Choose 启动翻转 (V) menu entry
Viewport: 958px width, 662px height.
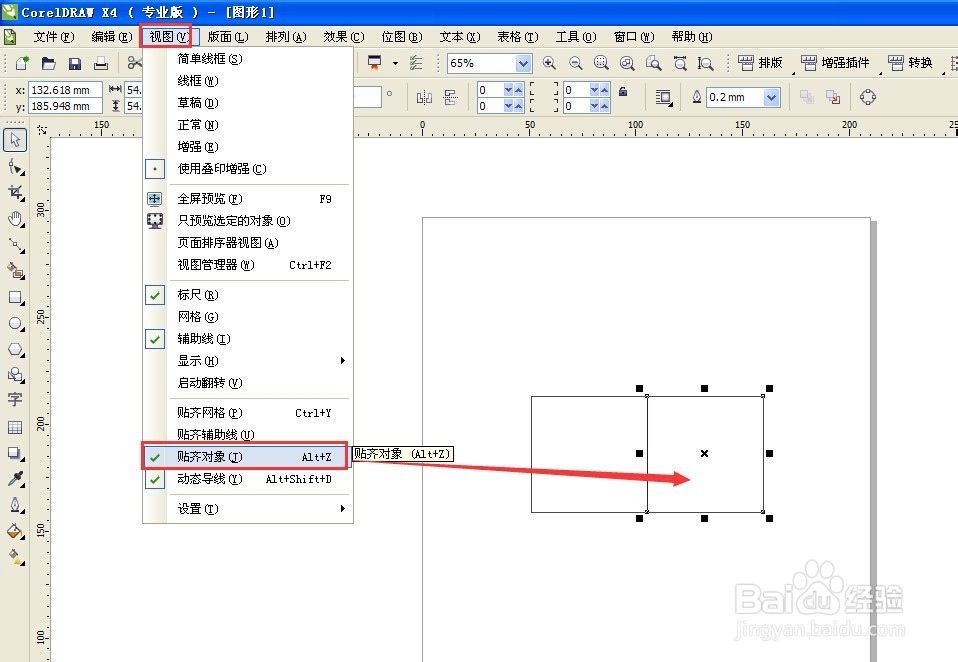coord(247,383)
